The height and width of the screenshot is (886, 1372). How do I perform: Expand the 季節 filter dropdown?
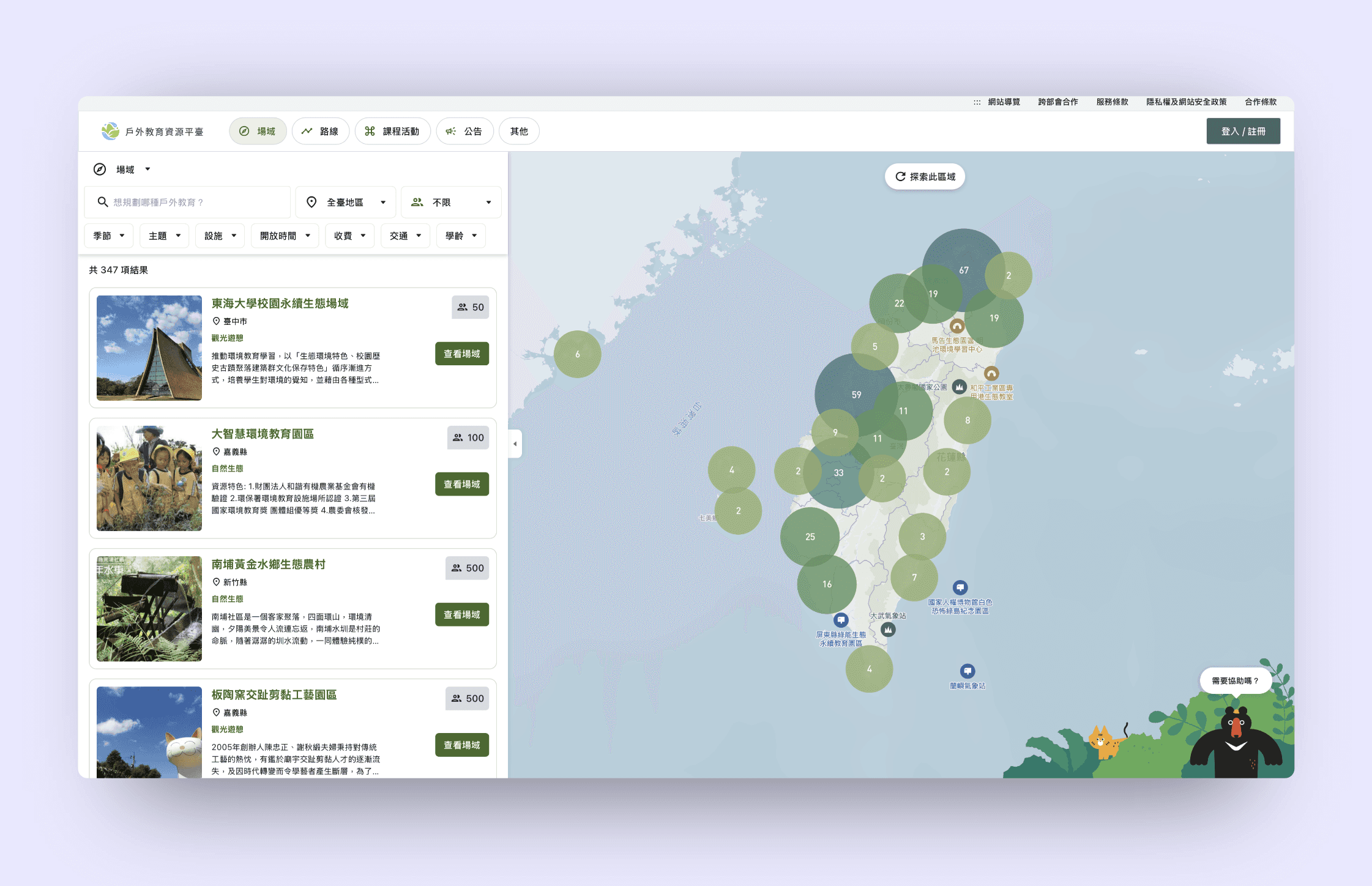tap(109, 236)
